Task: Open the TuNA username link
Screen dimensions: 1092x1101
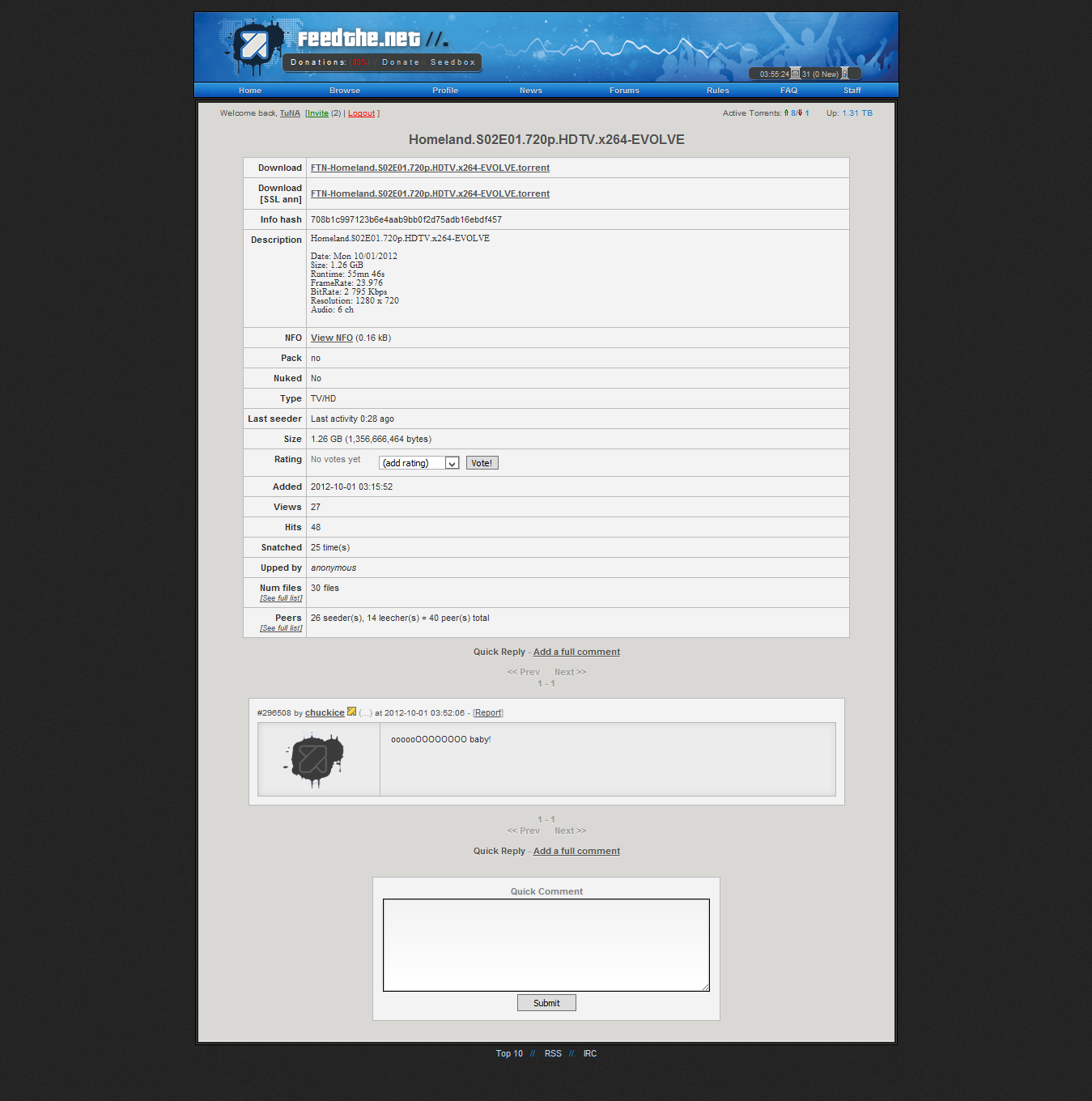Action: [290, 113]
